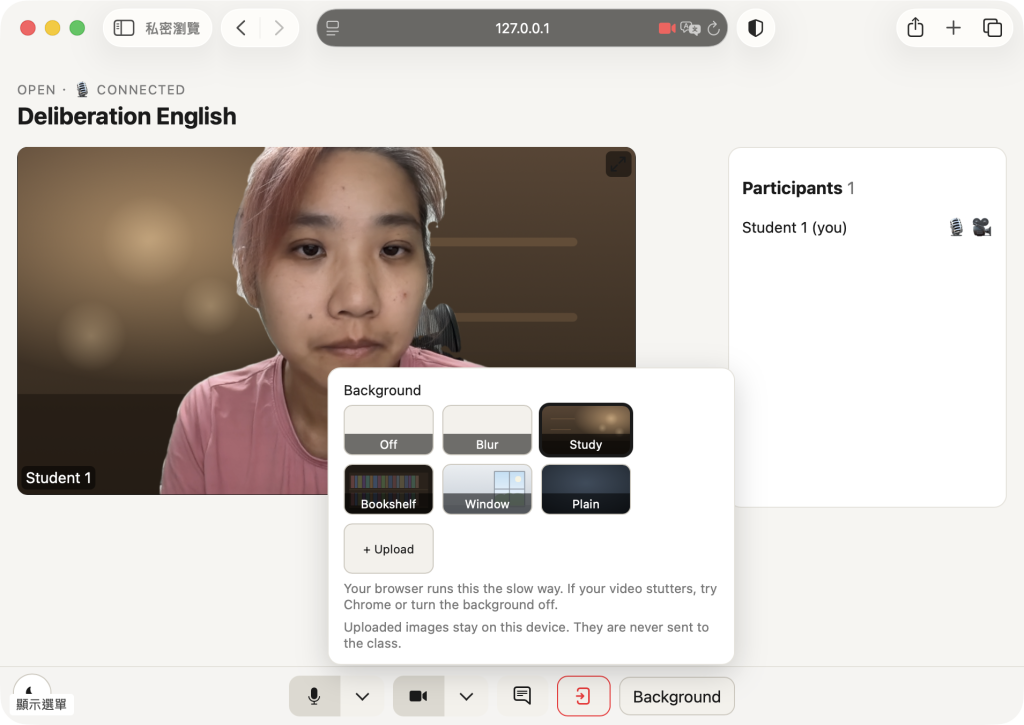The height and width of the screenshot is (725, 1024).
Task: Click the CONNECTED status text
Action: 140,89
